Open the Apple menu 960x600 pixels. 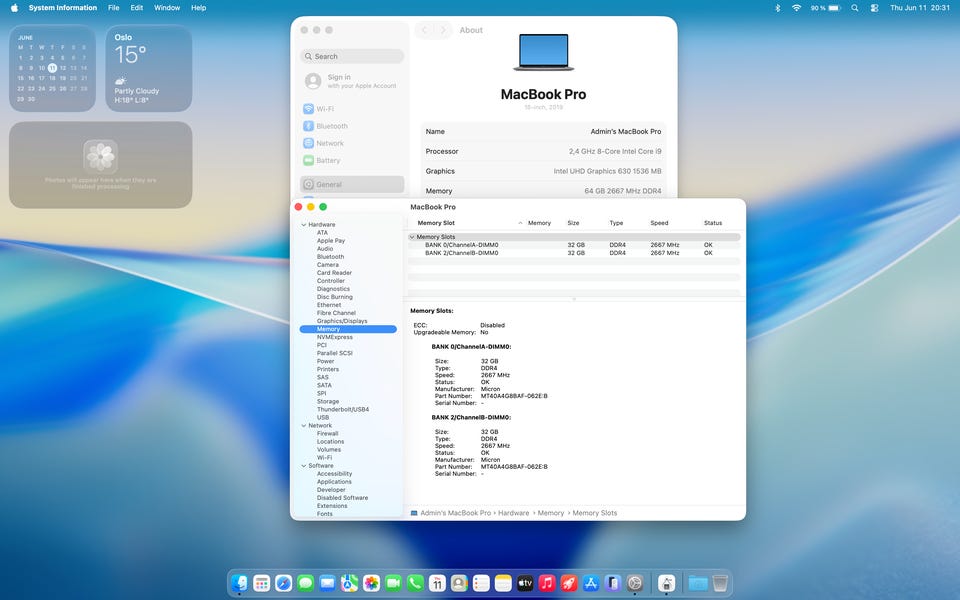click(14, 8)
